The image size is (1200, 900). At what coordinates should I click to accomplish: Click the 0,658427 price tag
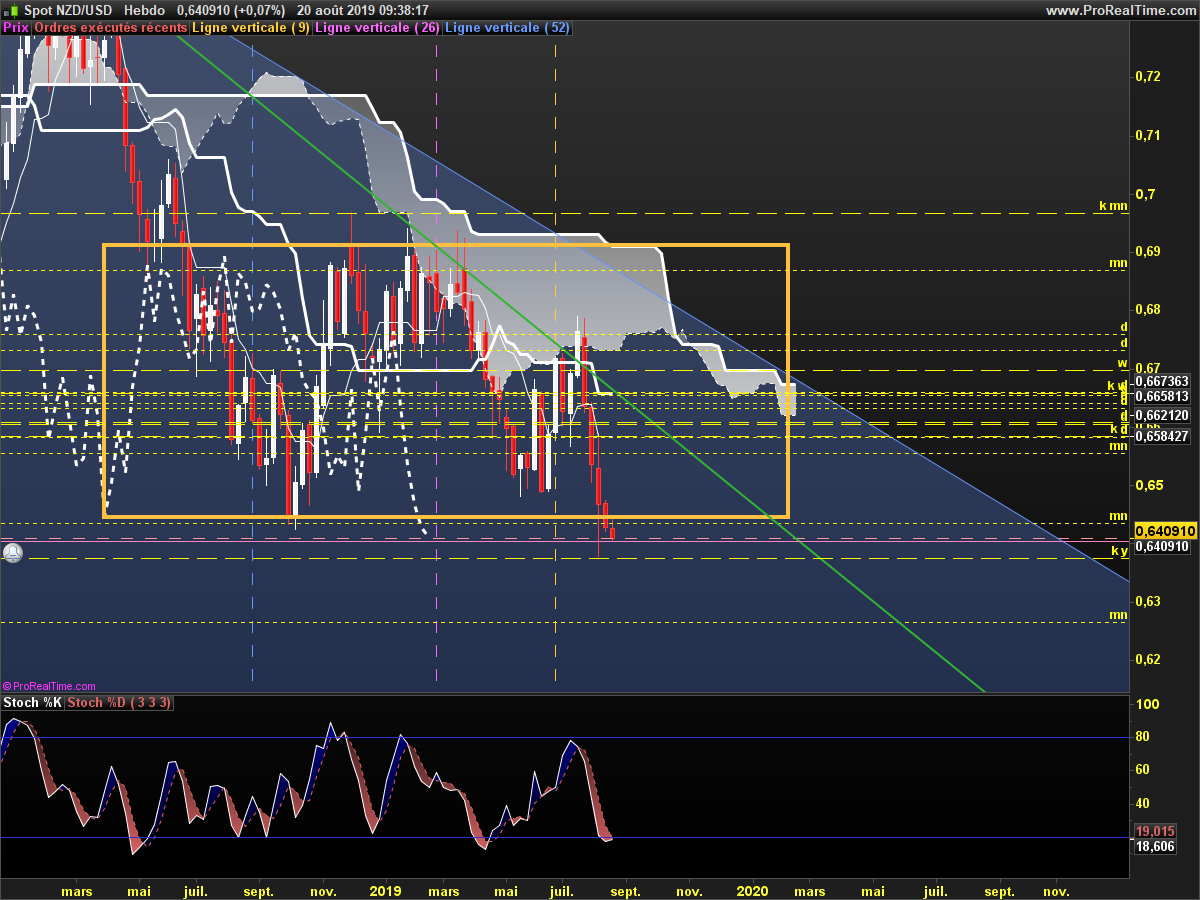pyautogui.click(x=1163, y=436)
